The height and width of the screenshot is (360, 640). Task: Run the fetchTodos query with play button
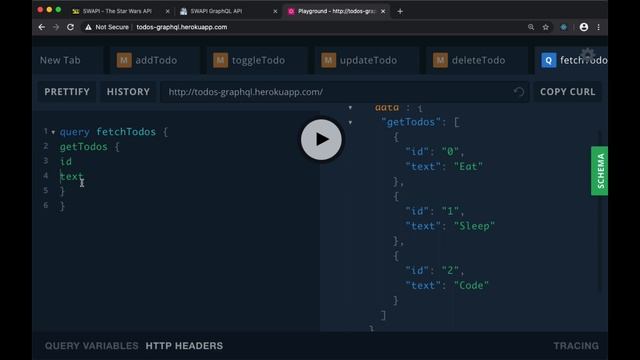321,140
